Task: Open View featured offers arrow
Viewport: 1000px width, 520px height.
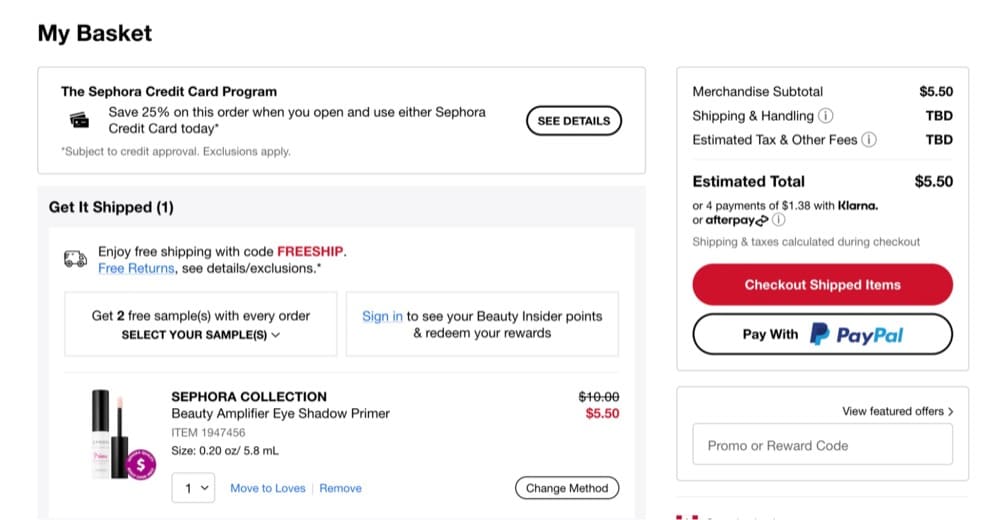Action: [950, 412]
